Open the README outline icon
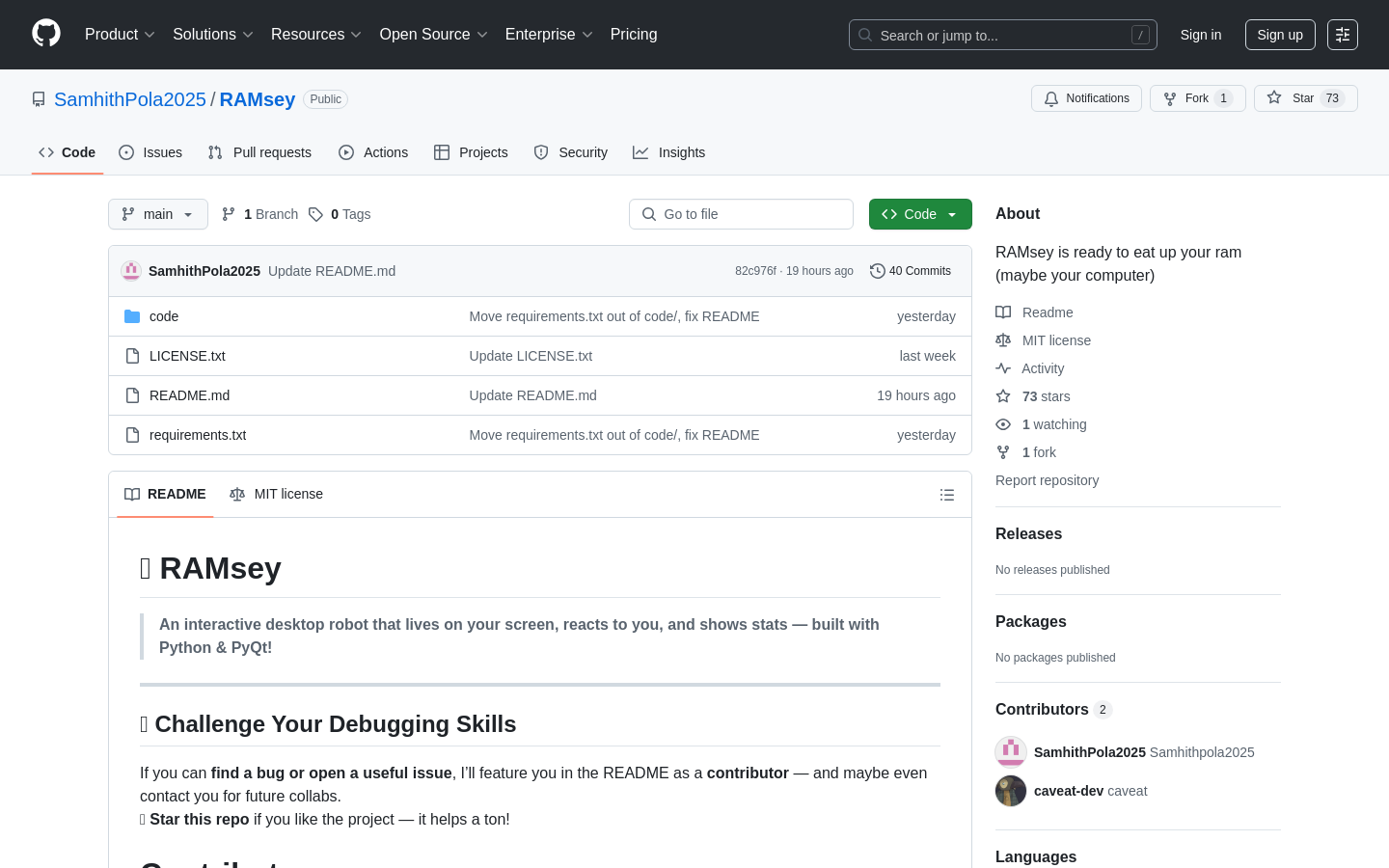 click(x=947, y=495)
